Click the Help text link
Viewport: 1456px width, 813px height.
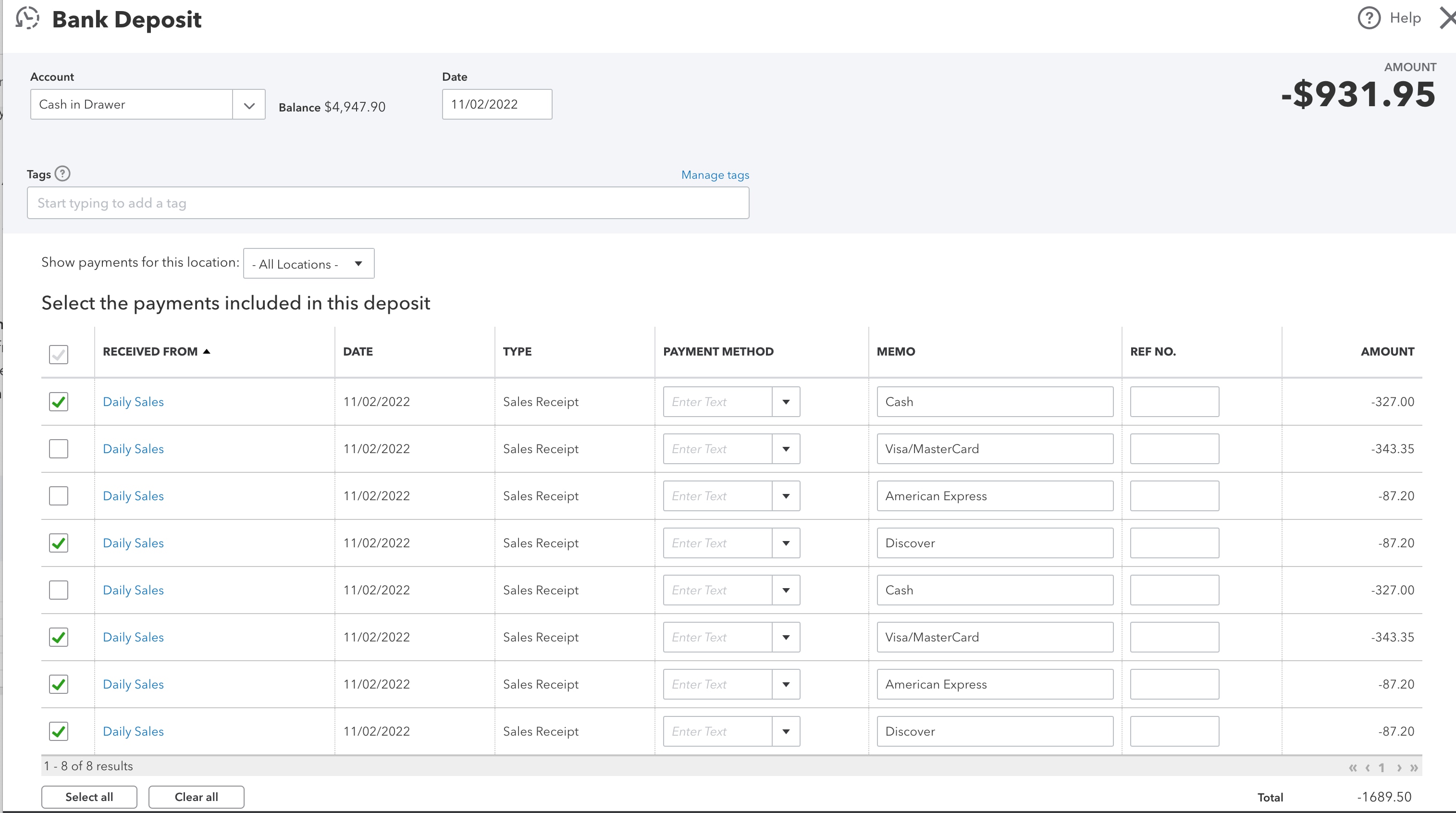[1405, 18]
